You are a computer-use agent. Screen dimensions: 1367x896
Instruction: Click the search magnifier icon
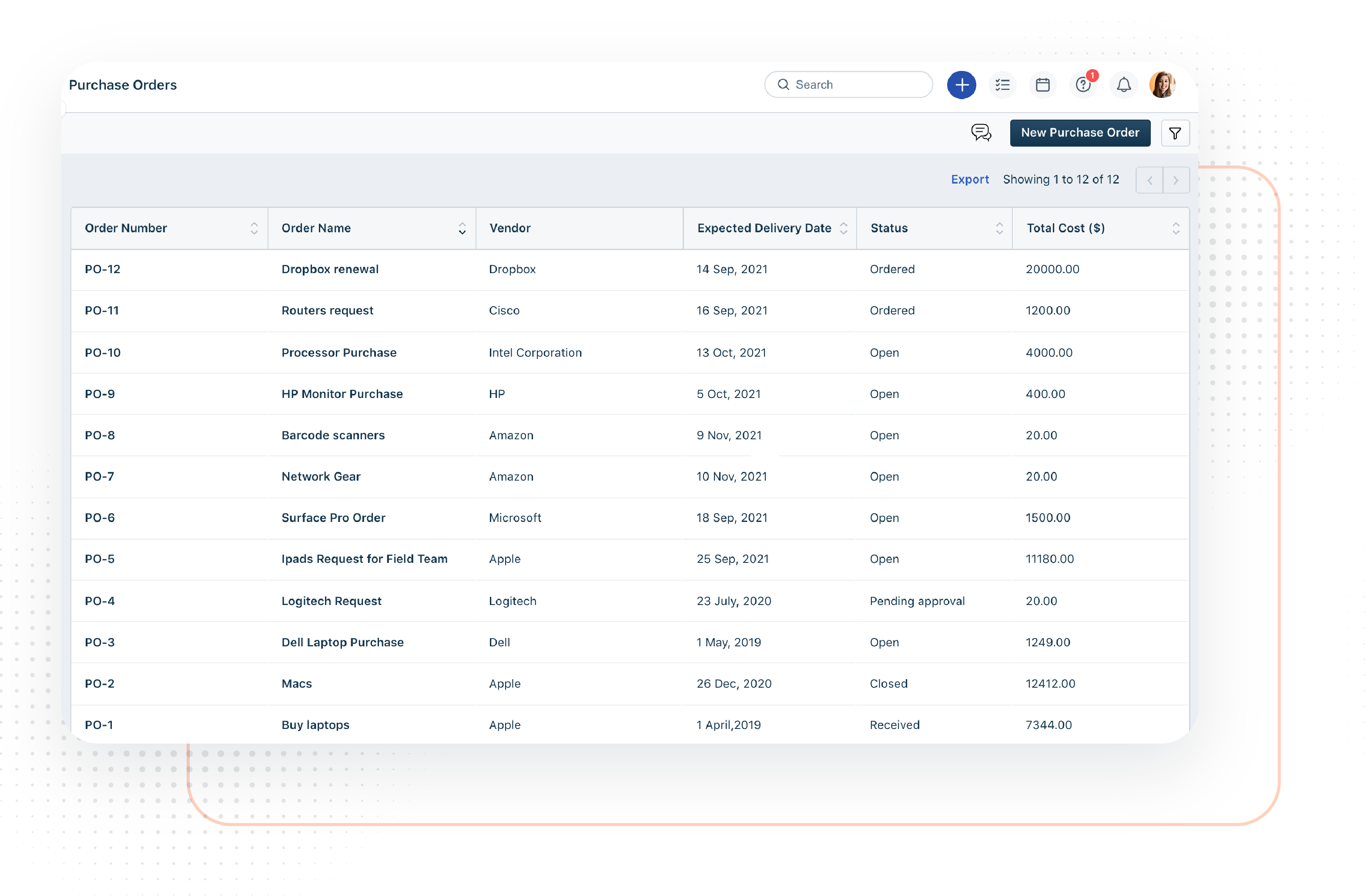pyautogui.click(x=784, y=84)
